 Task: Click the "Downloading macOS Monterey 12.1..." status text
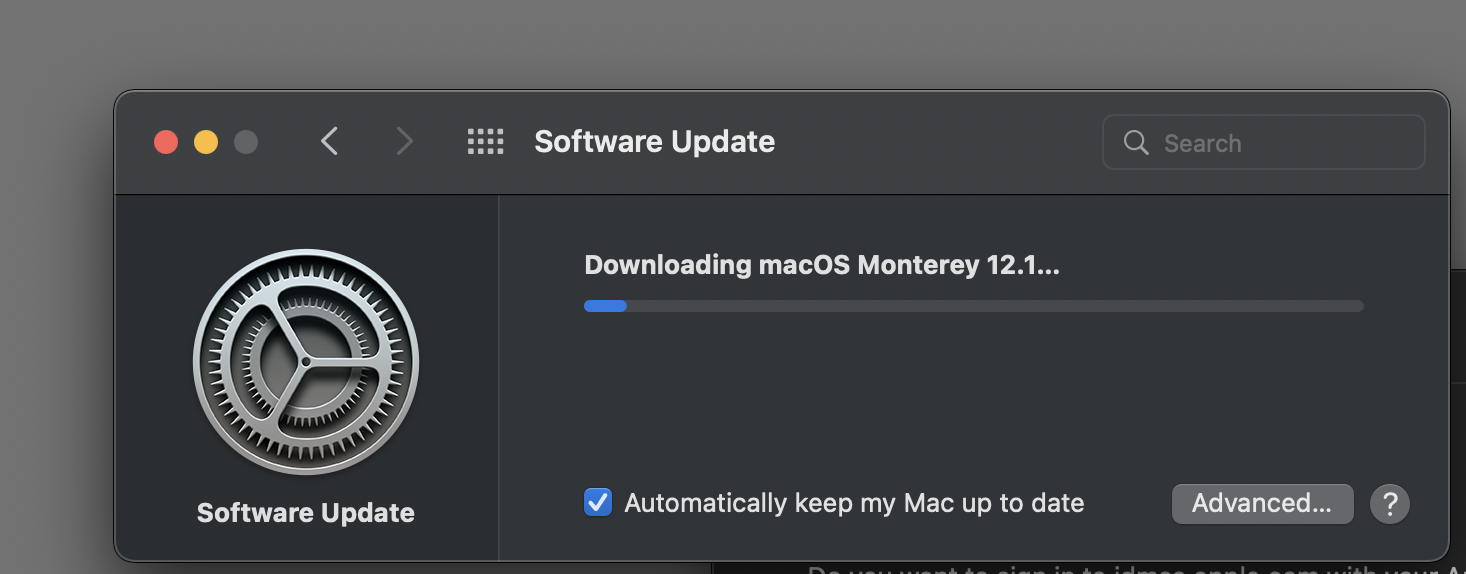point(820,265)
